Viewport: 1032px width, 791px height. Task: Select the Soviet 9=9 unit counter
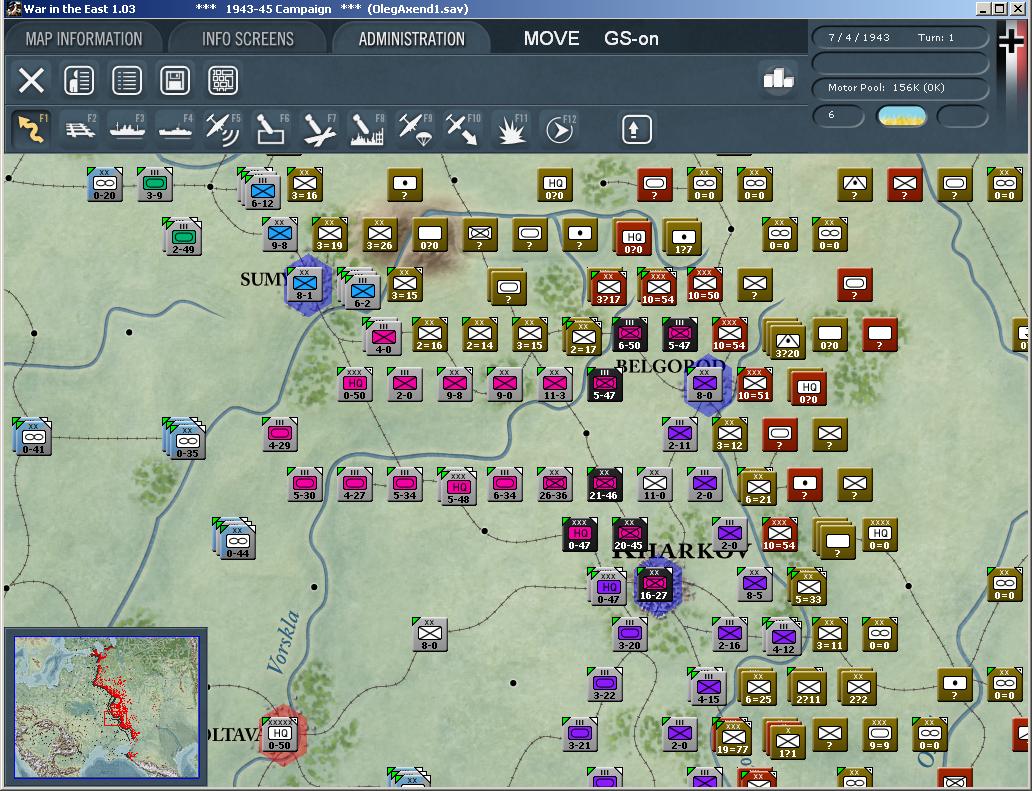879,735
